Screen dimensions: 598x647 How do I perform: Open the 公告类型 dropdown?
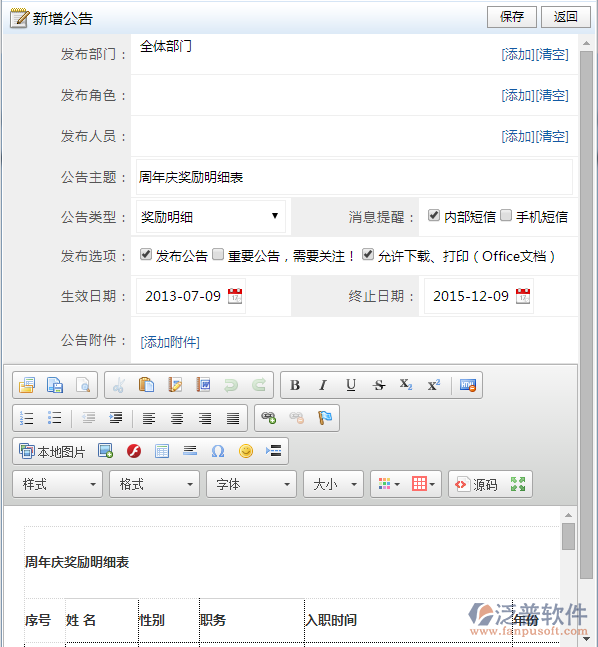[210, 217]
